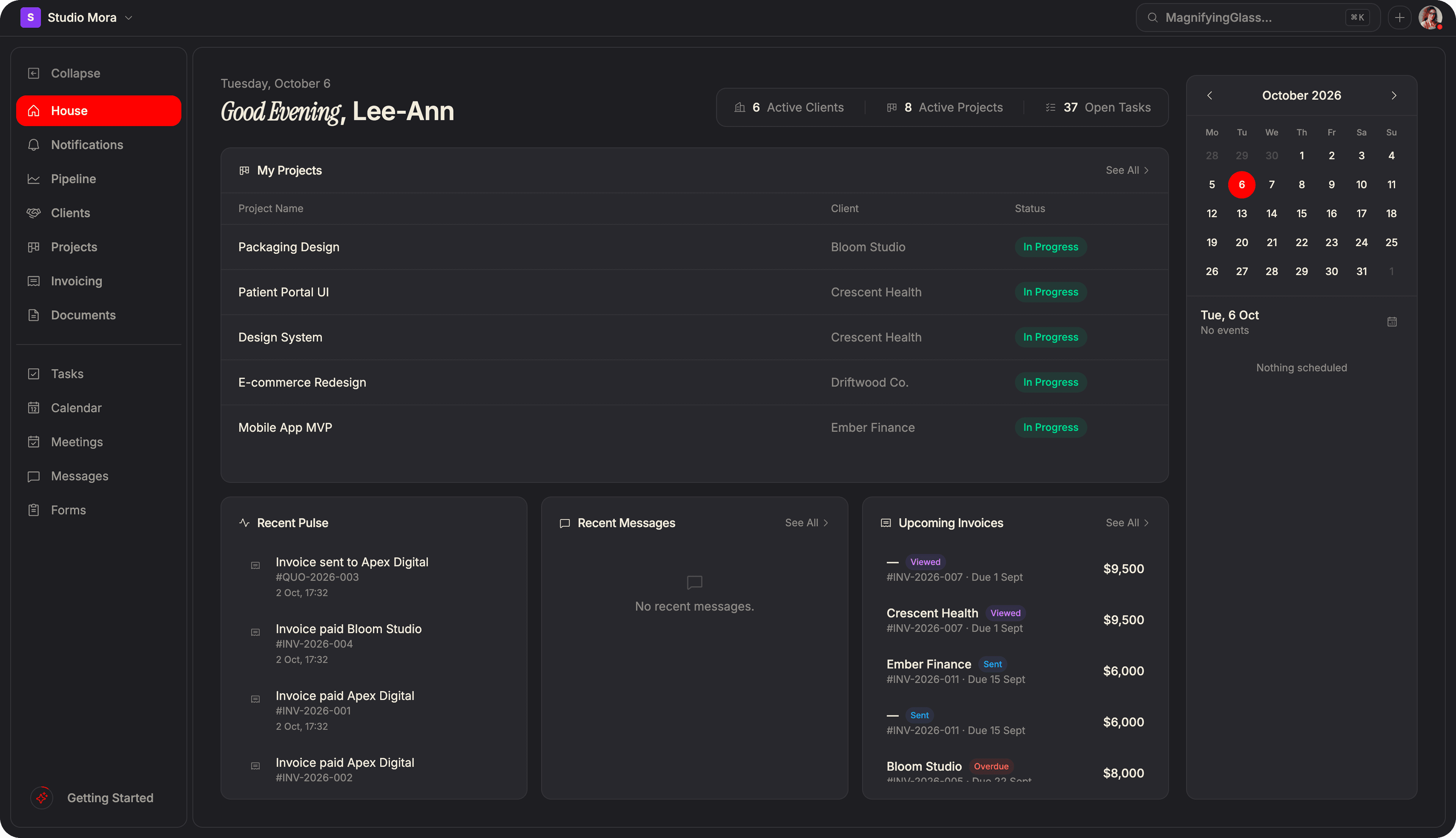Viewport: 1456px width, 838px height.
Task: Click the chat bubble icon beside Messages
Action: (33, 476)
